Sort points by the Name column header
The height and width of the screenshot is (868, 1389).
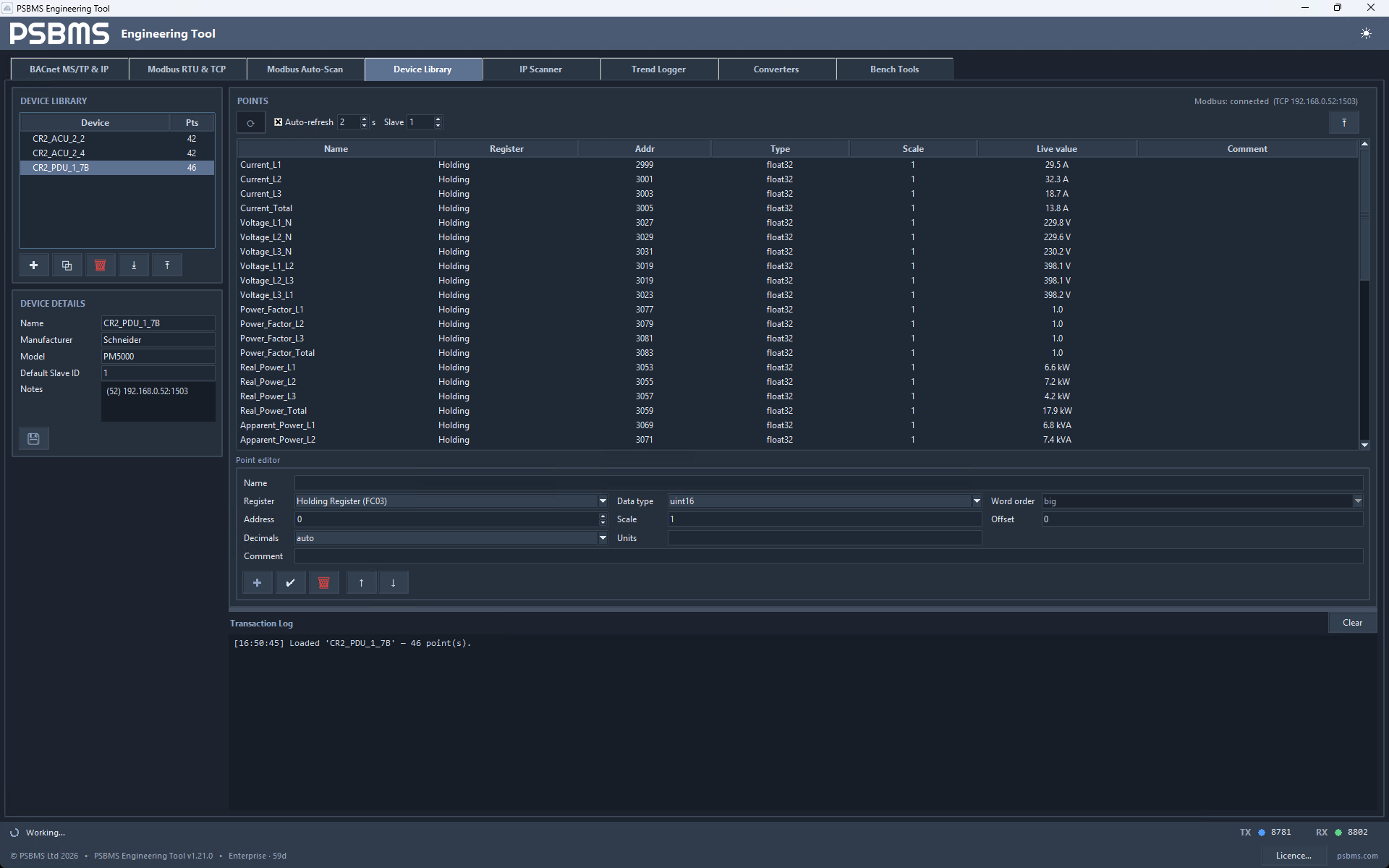[336, 149]
